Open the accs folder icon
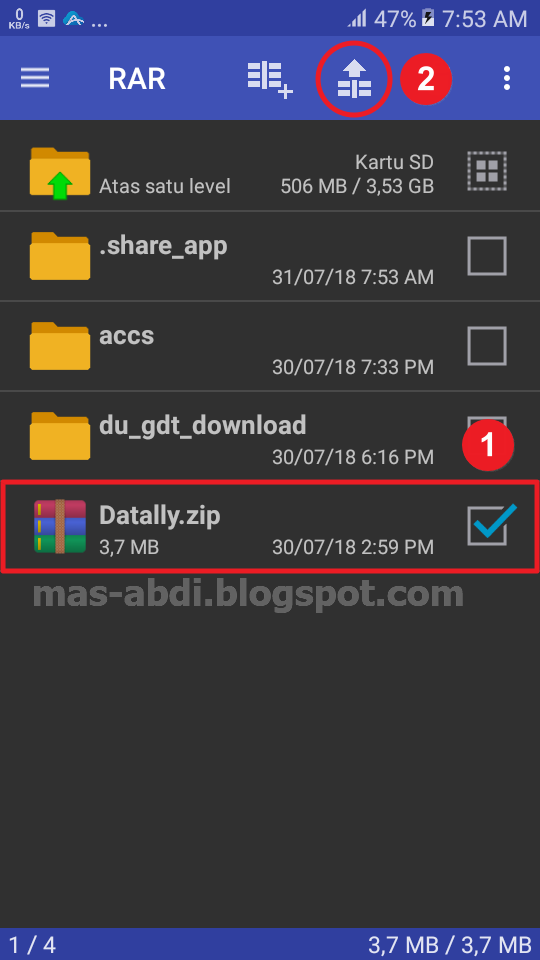This screenshot has width=540, height=960. tap(59, 345)
